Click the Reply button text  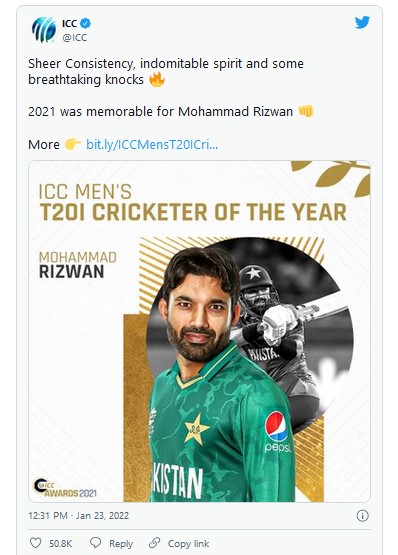(121, 543)
